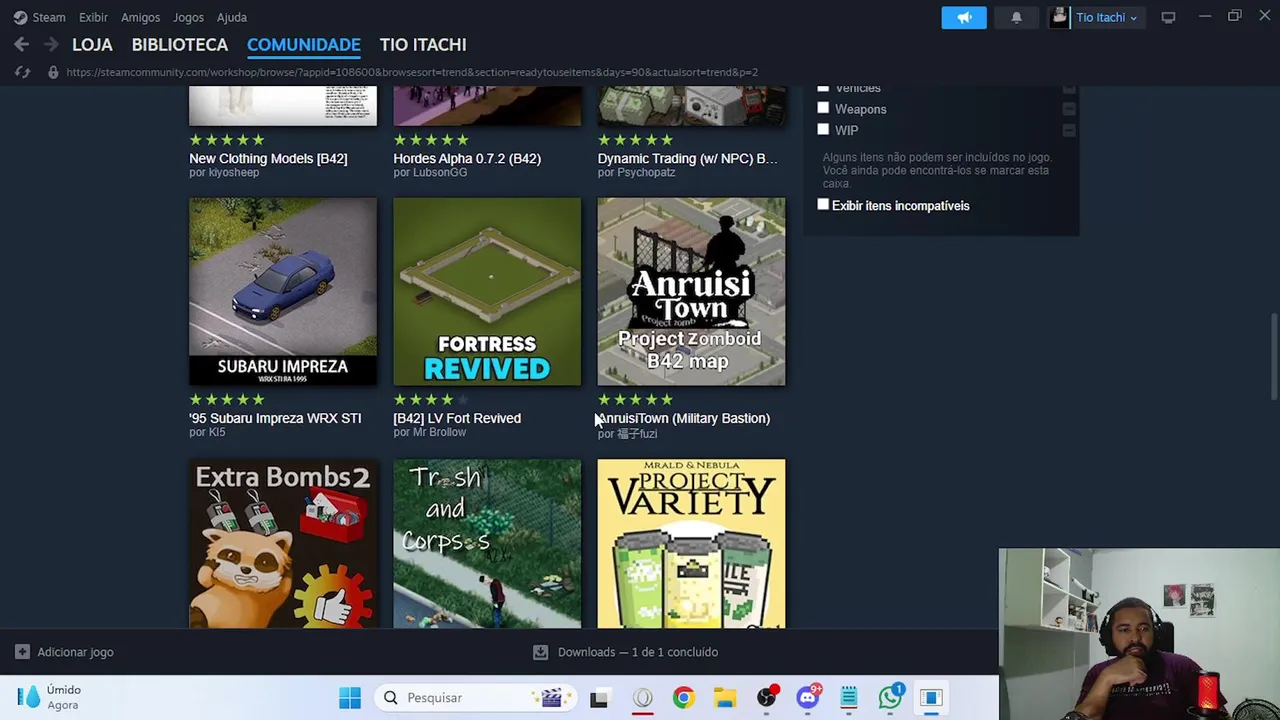Visit author KI5's profile
This screenshot has height=720, width=1280.
tap(216, 432)
